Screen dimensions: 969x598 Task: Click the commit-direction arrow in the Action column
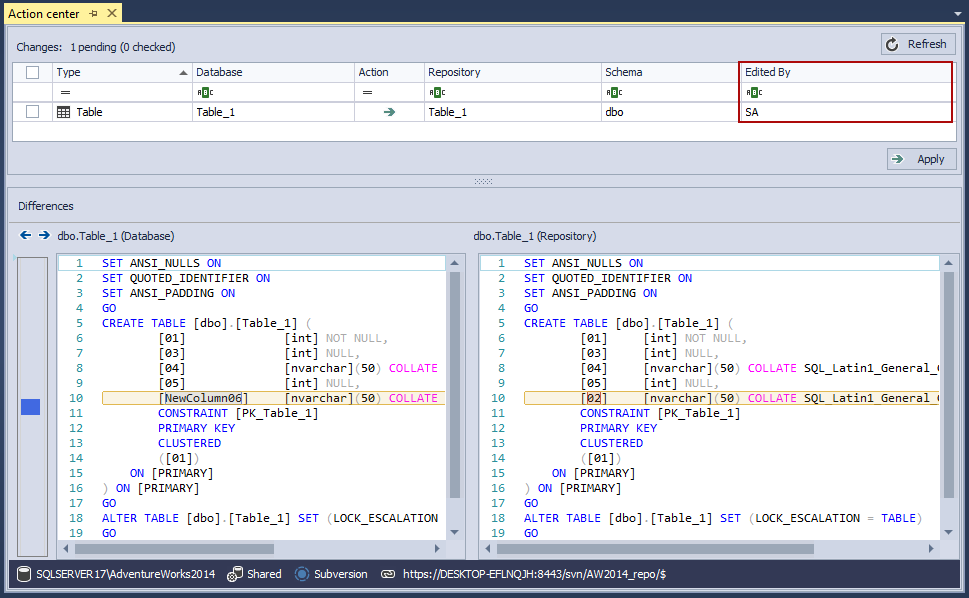[389, 112]
